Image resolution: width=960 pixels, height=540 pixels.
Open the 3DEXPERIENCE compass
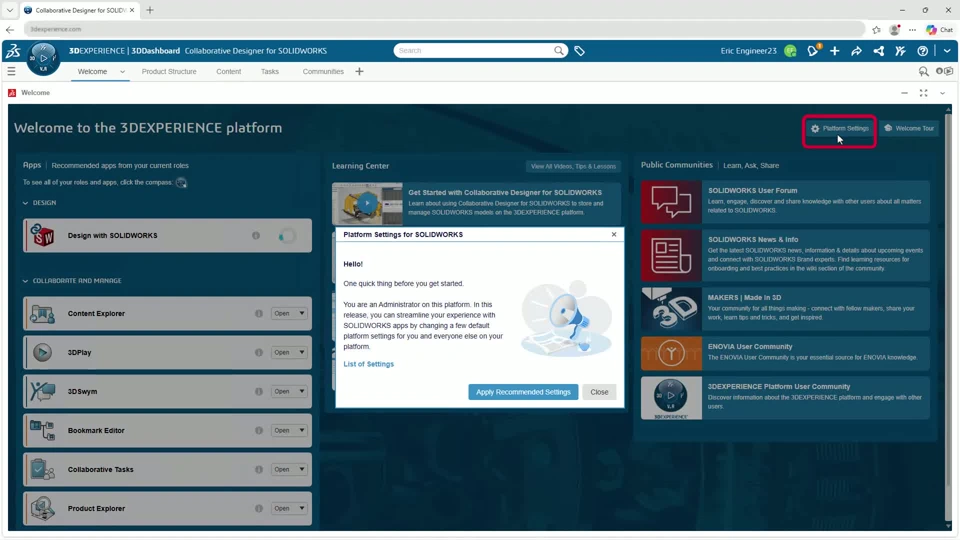pyautogui.click(x=43, y=59)
